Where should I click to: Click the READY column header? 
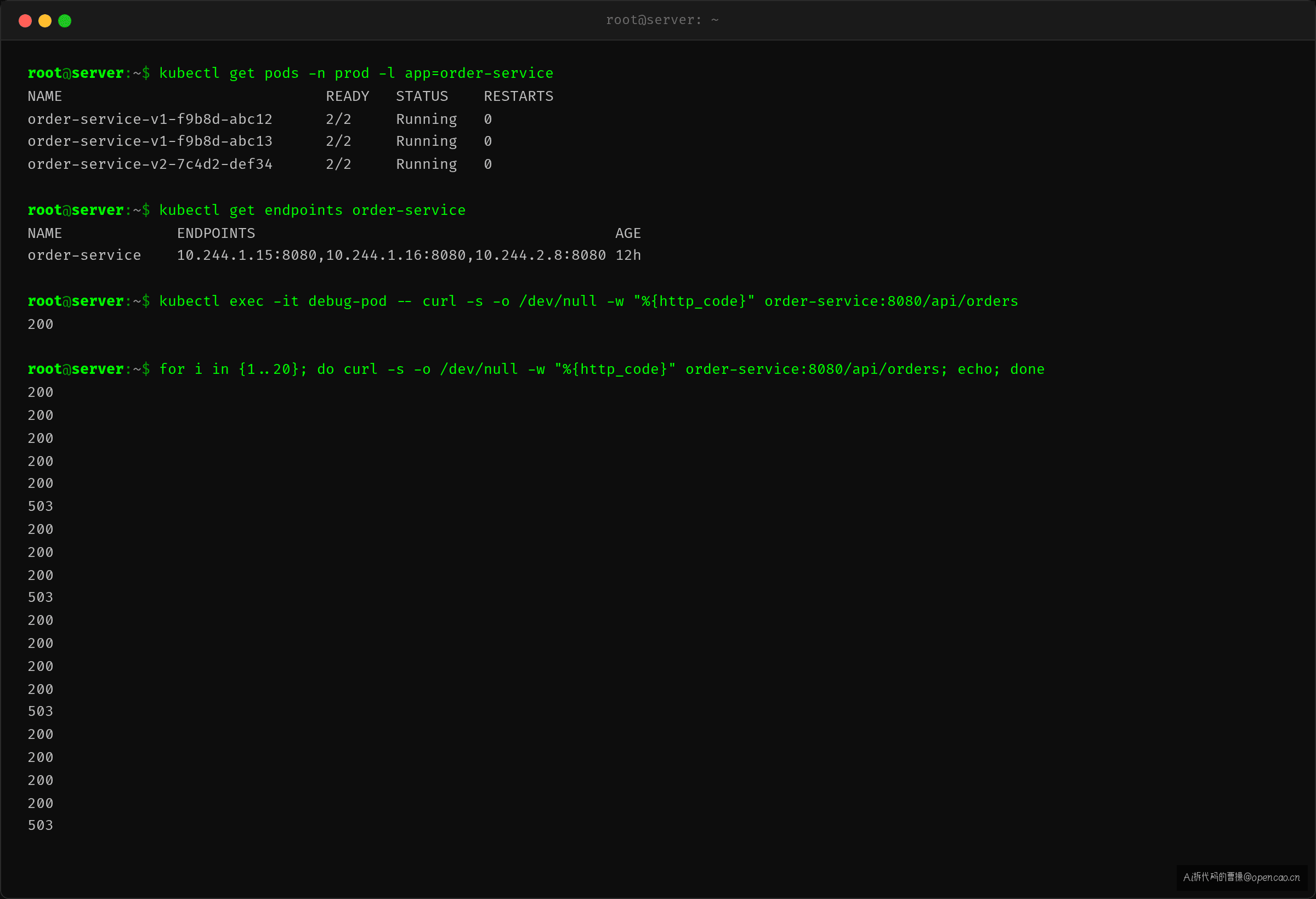pyautogui.click(x=347, y=97)
